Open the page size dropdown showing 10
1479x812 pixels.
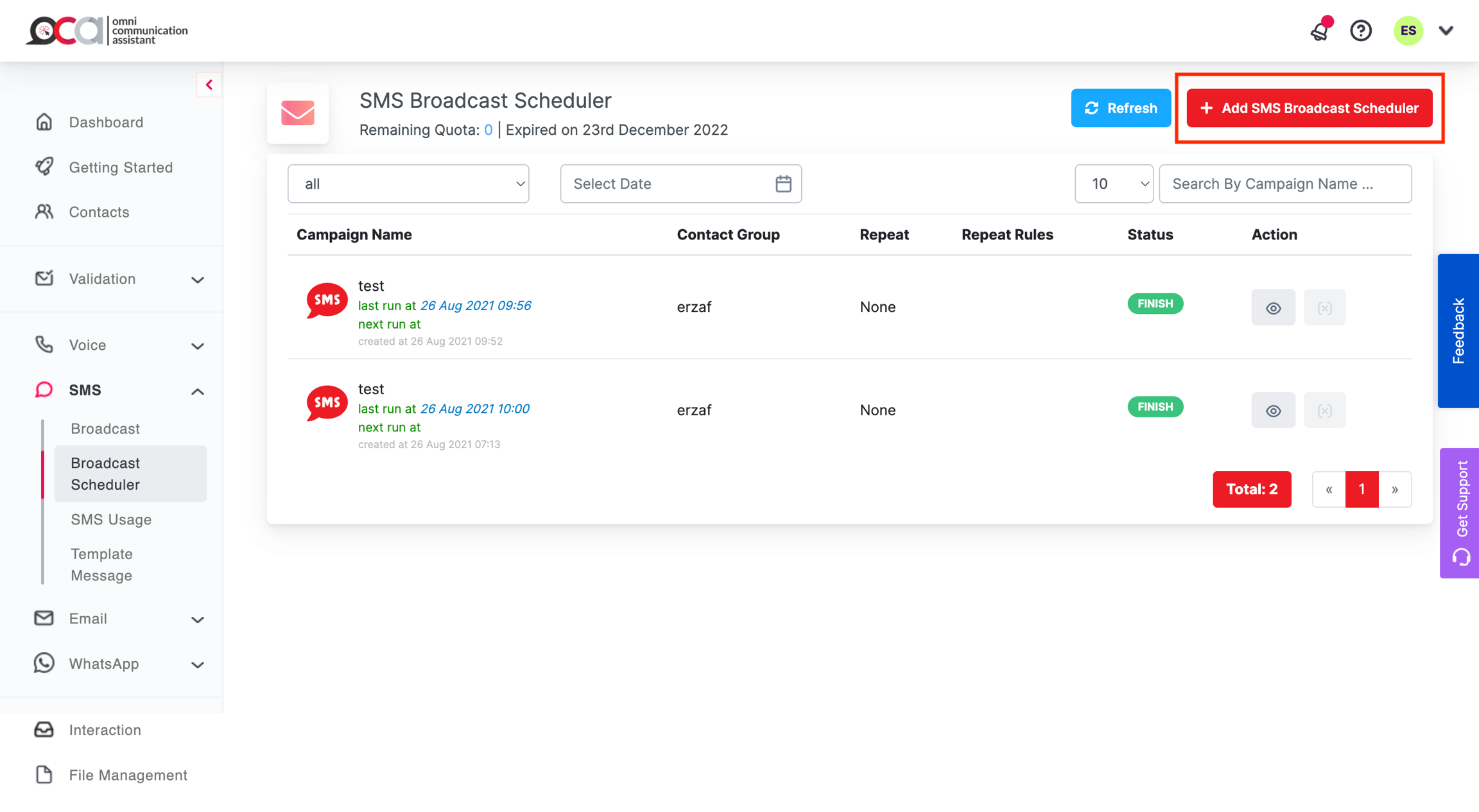point(1114,184)
